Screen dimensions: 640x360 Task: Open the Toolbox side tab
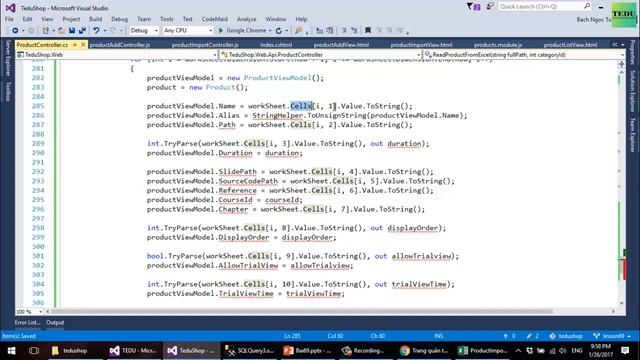(x=7, y=91)
